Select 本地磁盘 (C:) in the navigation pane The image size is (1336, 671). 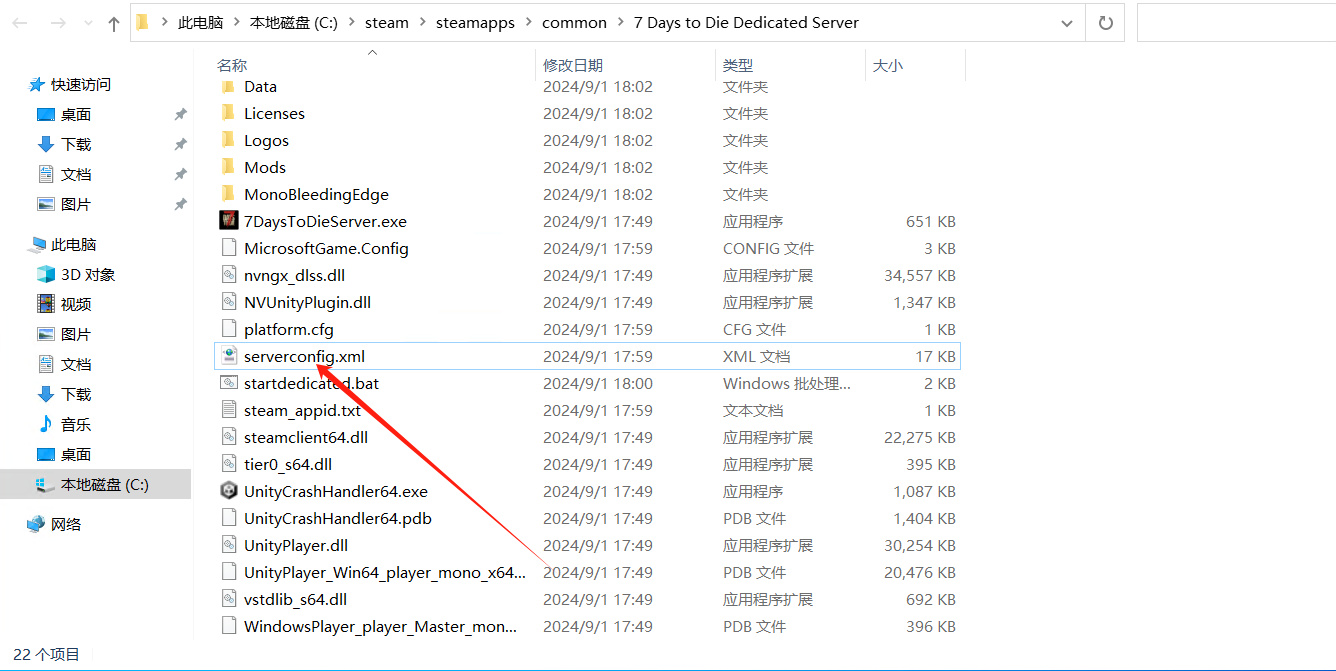(x=105, y=484)
